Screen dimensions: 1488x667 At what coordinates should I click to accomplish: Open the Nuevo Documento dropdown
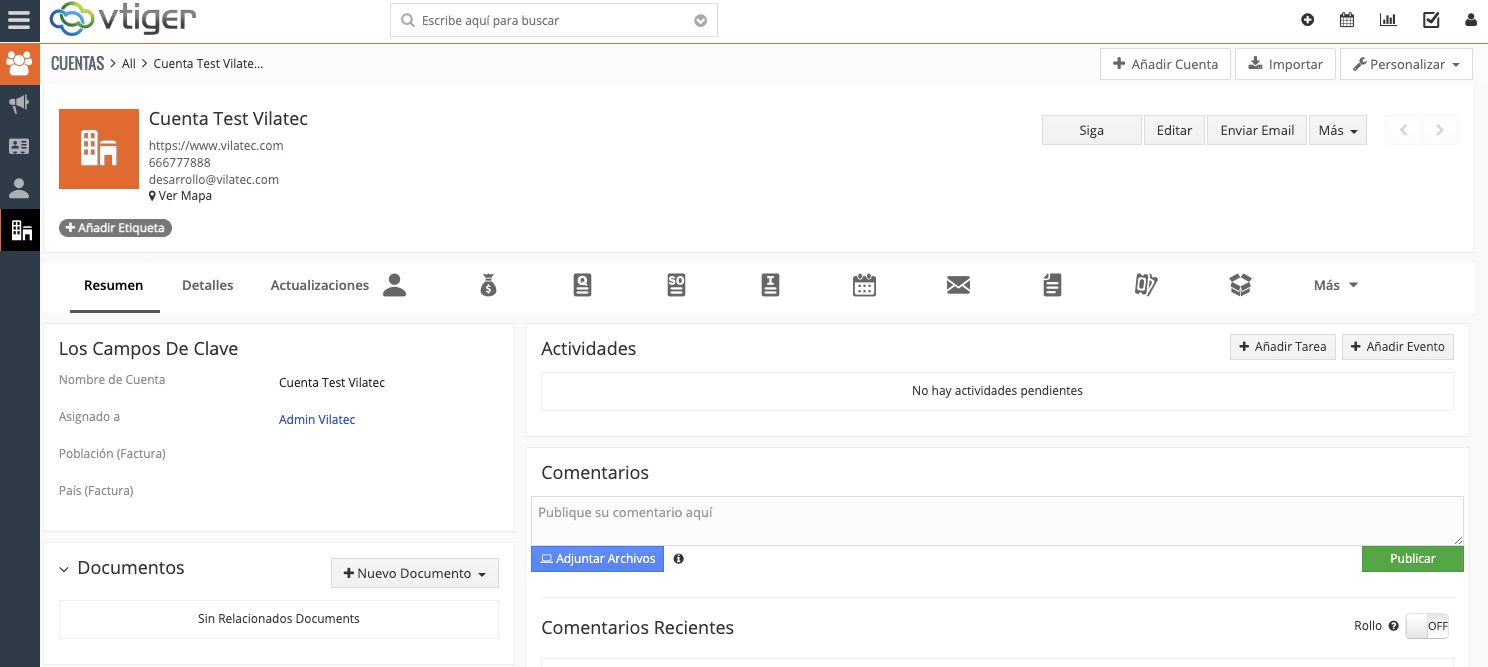pyautogui.click(x=414, y=574)
